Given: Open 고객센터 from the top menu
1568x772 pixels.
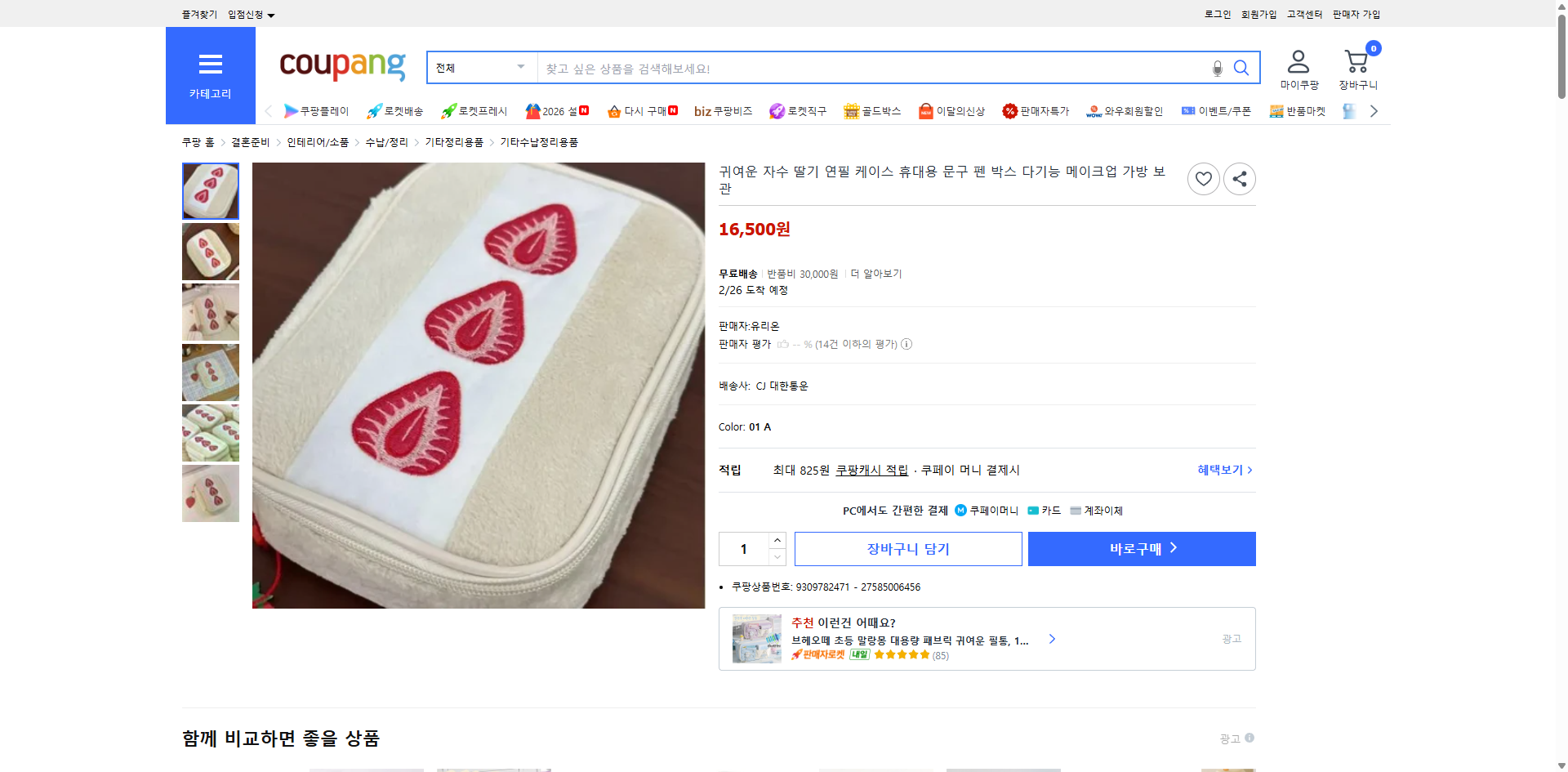Looking at the screenshot, I should pos(1303,14).
